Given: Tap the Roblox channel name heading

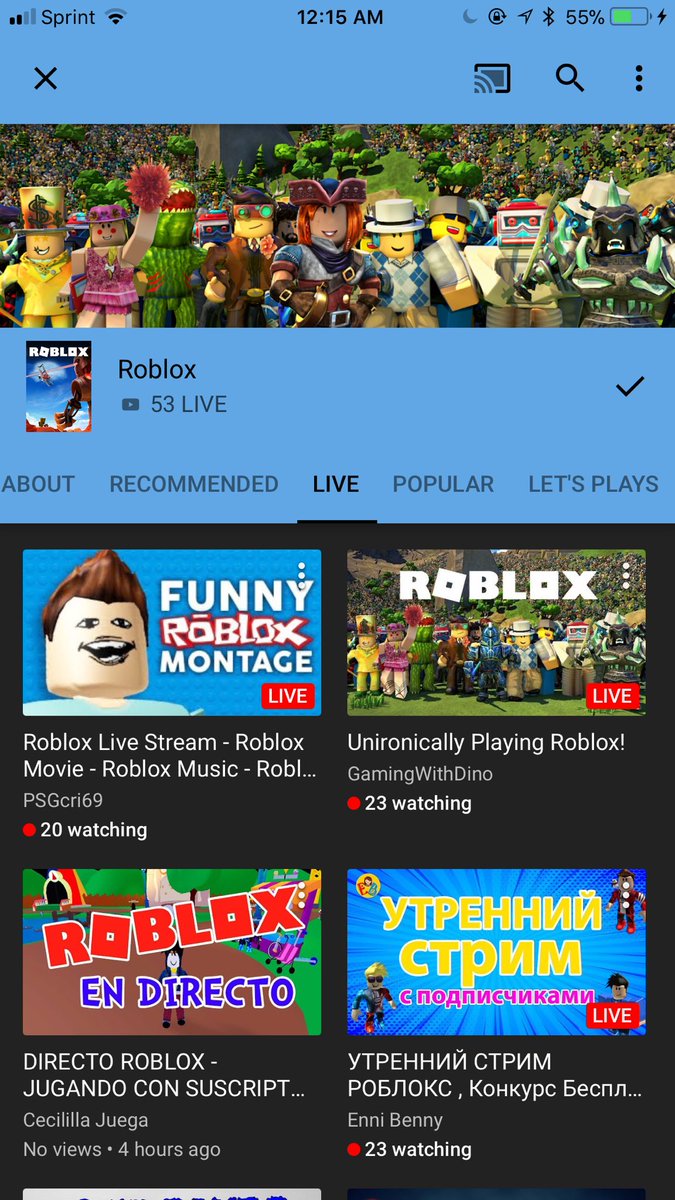Looking at the screenshot, I should [x=157, y=369].
